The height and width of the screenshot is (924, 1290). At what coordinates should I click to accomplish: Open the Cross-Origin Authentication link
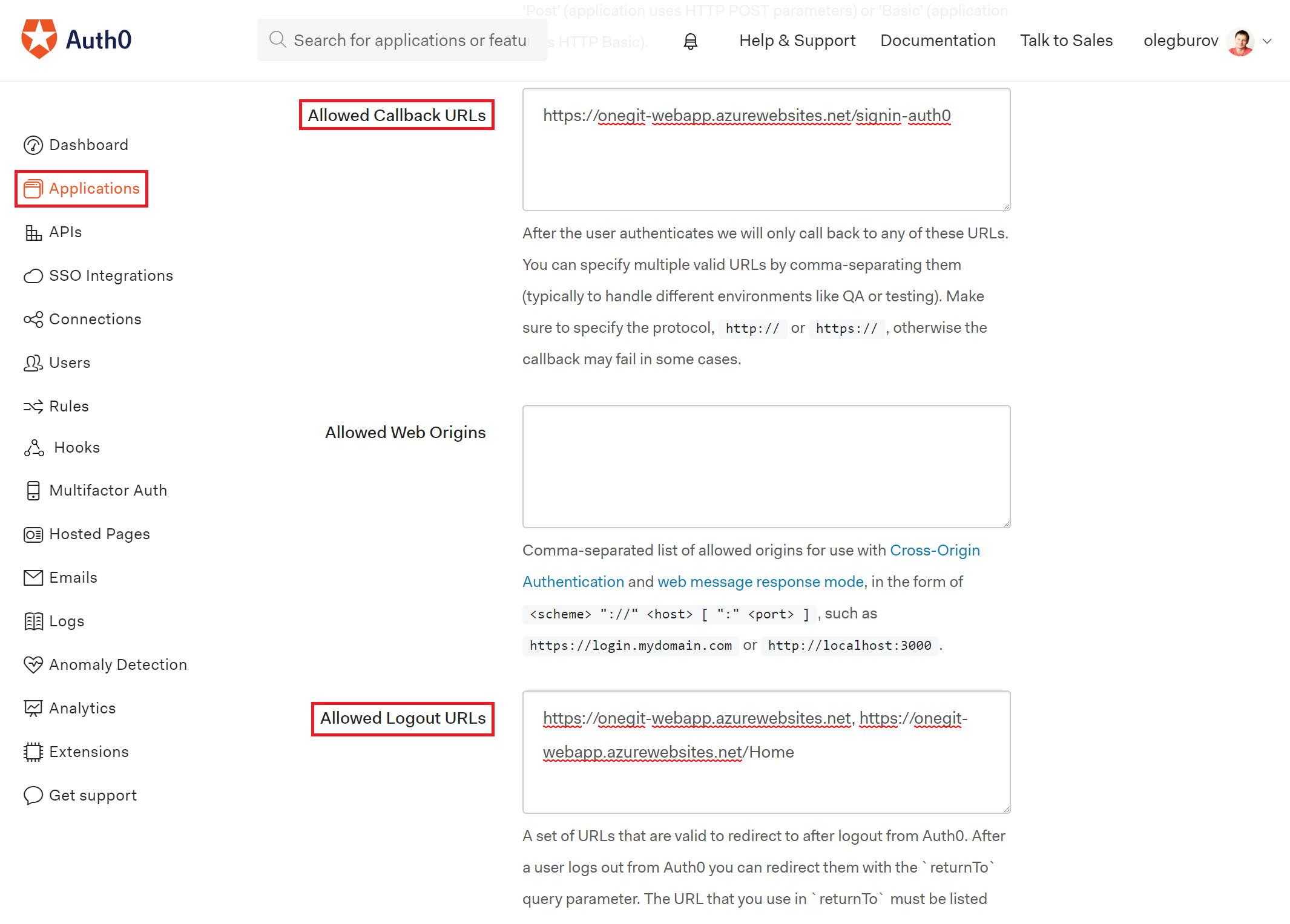(x=934, y=551)
